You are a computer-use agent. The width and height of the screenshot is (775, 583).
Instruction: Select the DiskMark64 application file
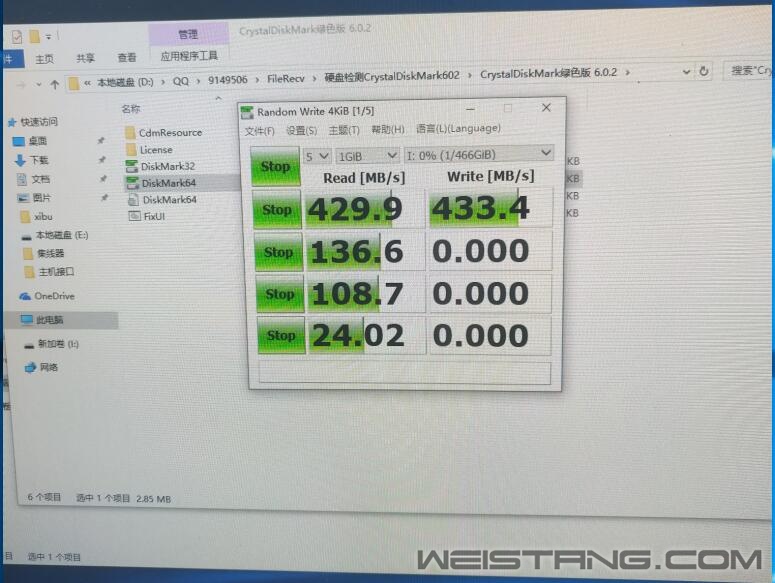(x=162, y=183)
